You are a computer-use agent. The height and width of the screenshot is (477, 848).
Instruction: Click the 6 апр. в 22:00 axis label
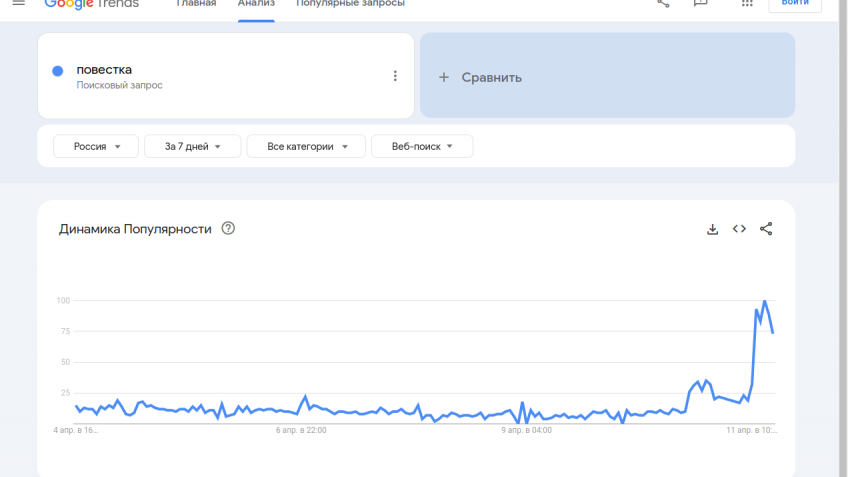tap(301, 430)
